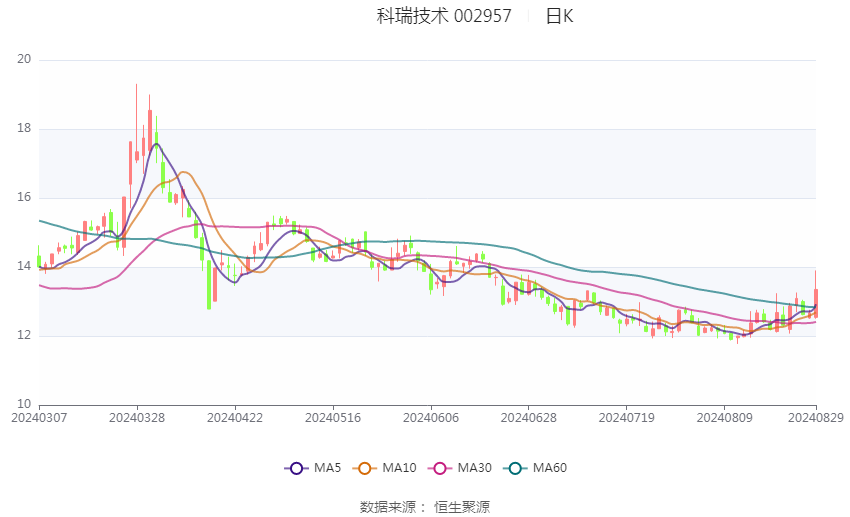Click the 20240829 date axis label
This screenshot has width=850, height=517.
(816, 418)
